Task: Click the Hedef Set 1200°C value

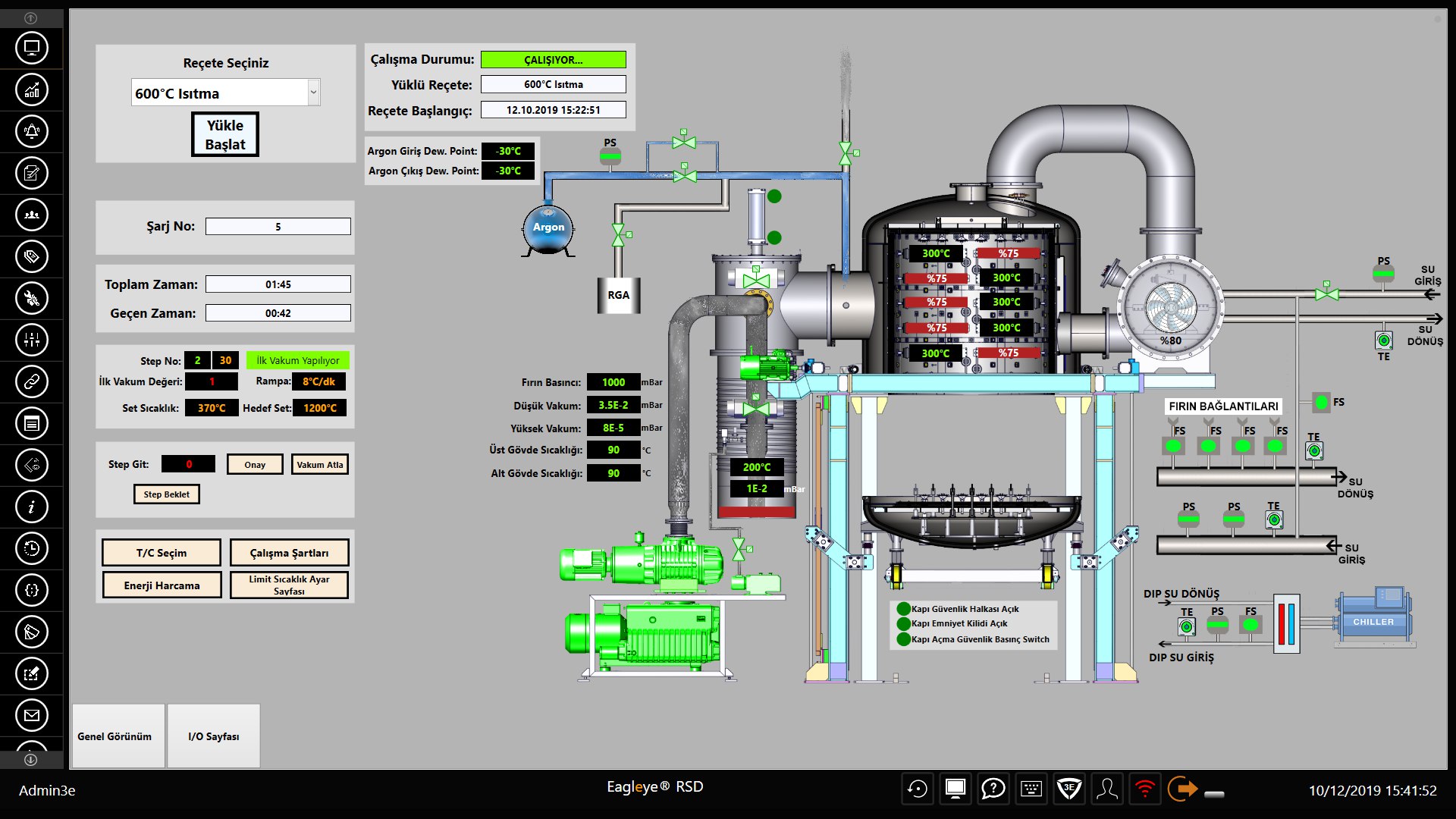Action: [x=320, y=408]
